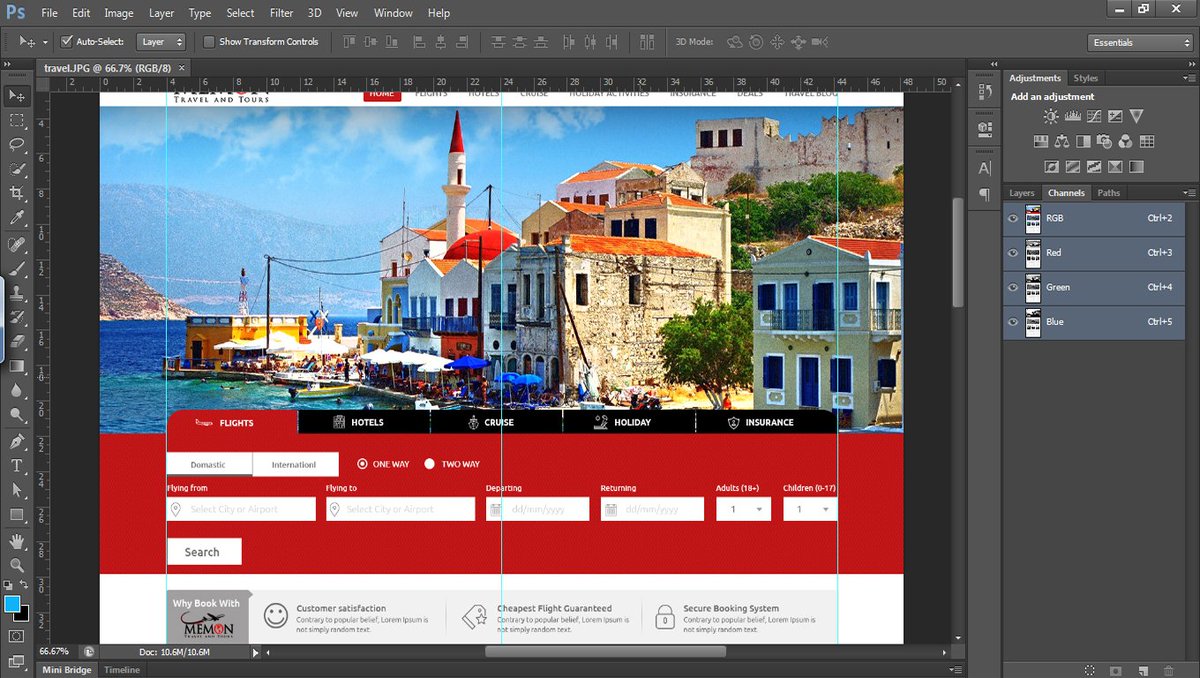Switch to the Styles tab
This screenshot has height=678, width=1200.
click(x=1085, y=78)
